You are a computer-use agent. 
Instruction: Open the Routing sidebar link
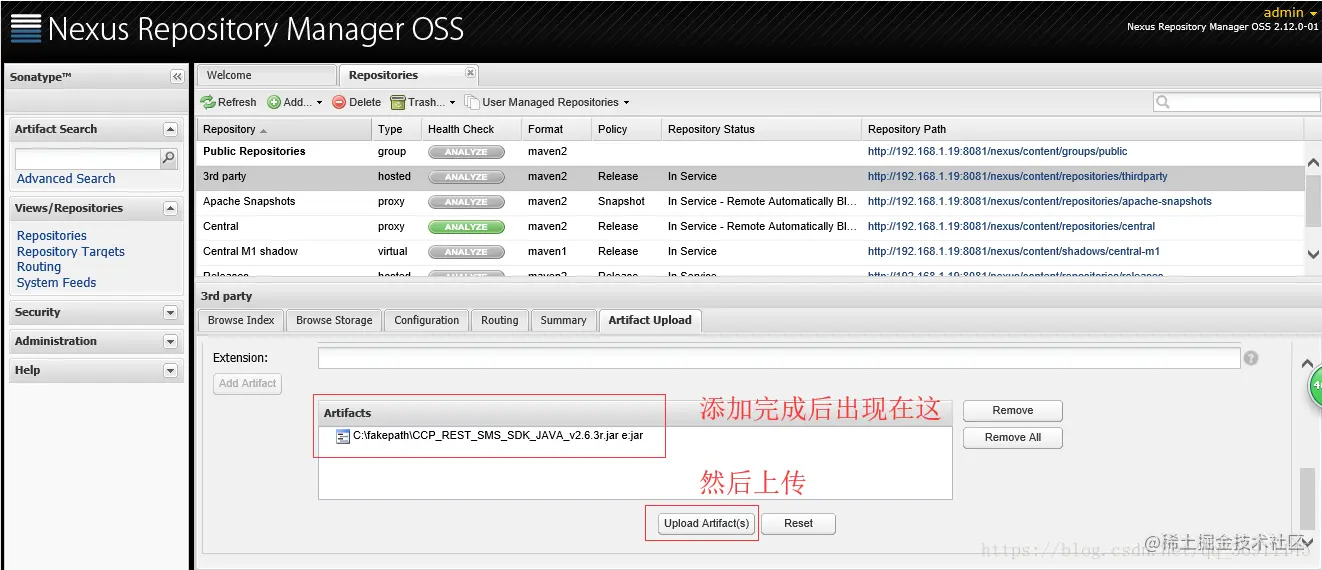point(39,267)
